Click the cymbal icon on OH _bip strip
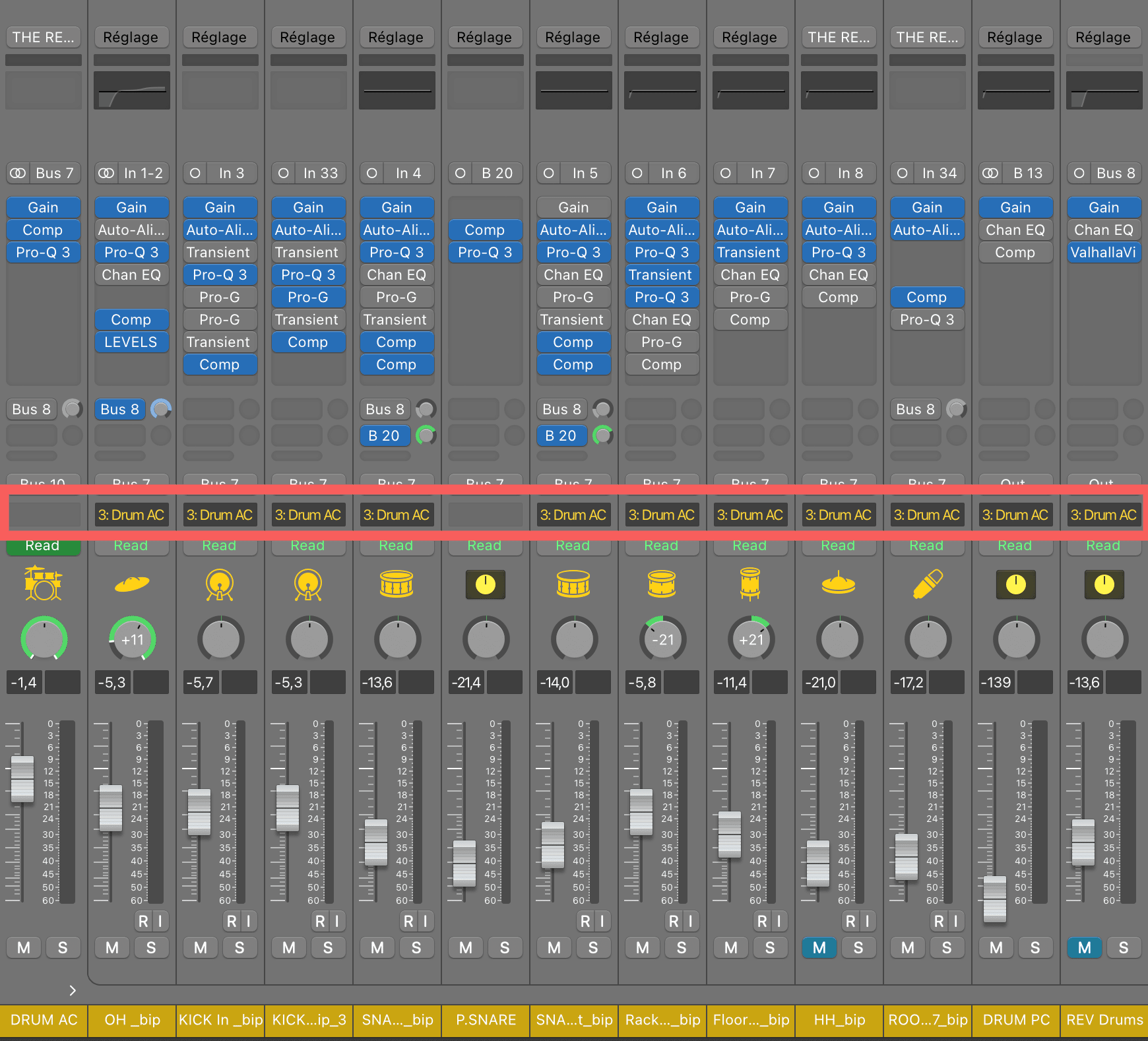Screen dimensions: 1148x1041 coord(132,584)
